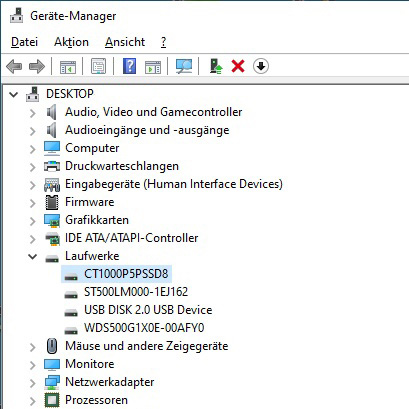Expand the Prozessoren category

click(32, 401)
